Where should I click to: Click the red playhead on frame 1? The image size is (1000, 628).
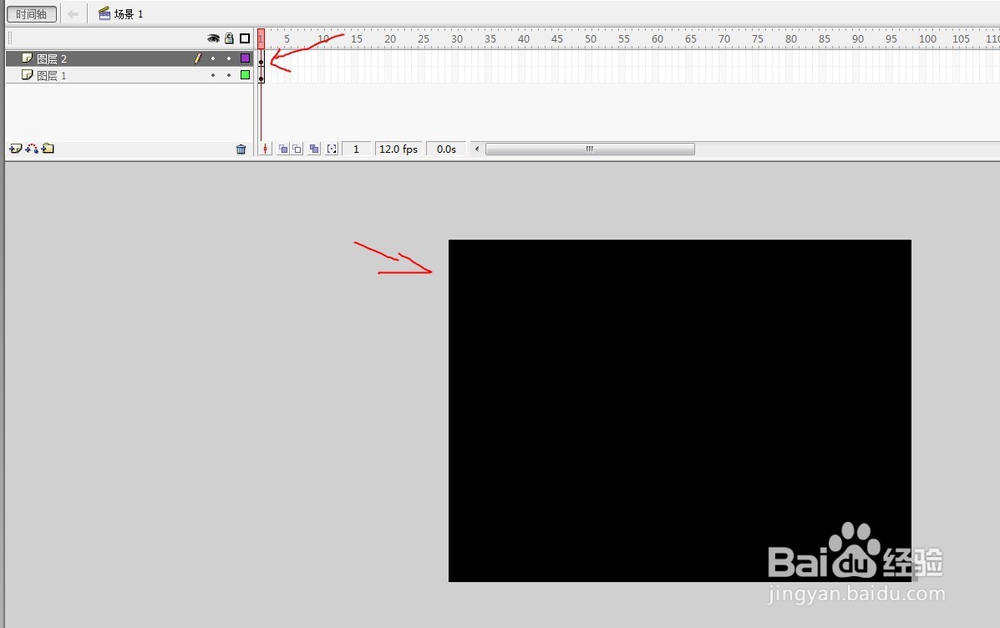[261, 39]
